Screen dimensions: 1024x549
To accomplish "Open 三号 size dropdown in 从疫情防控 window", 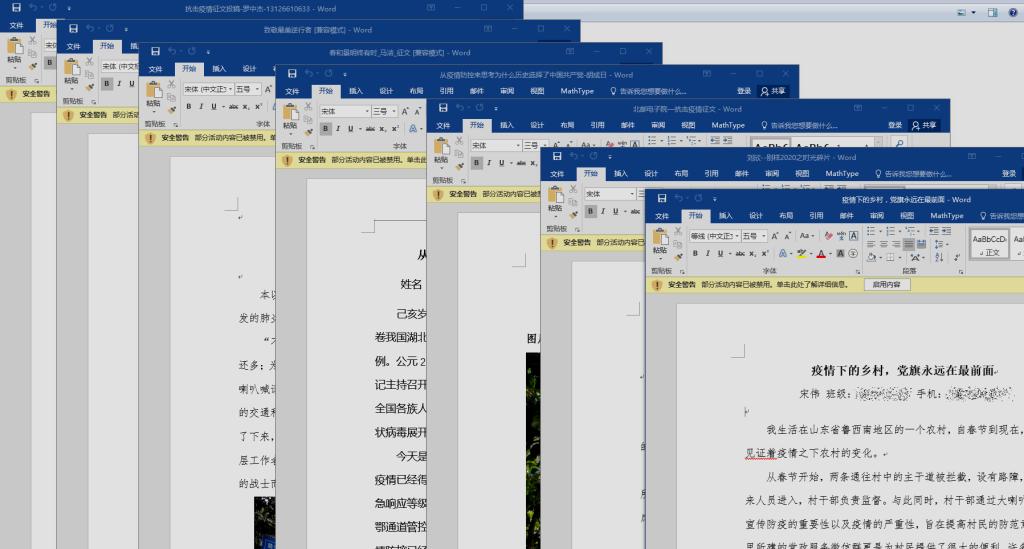I will pyautogui.click(x=394, y=111).
